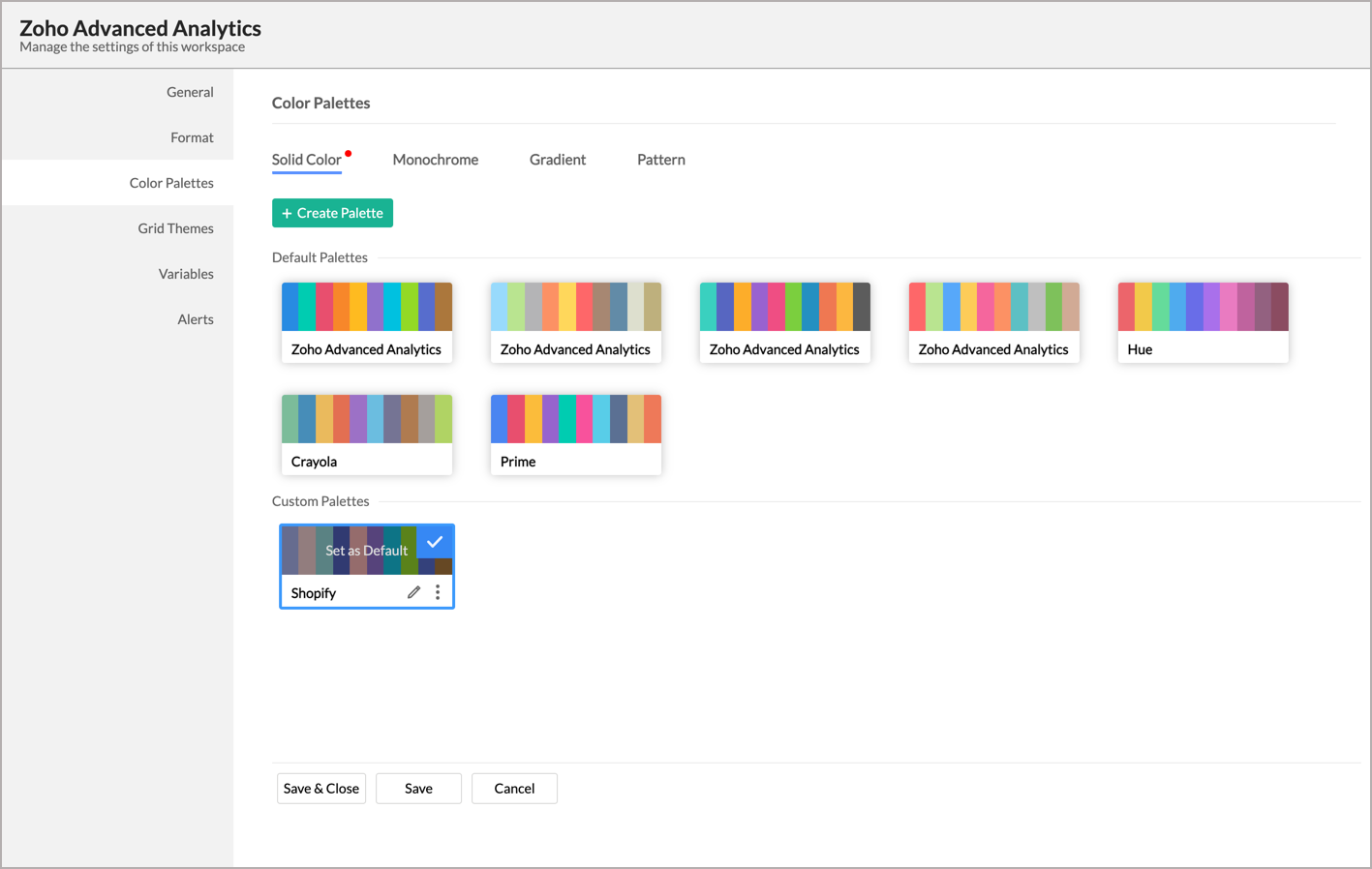Open Grid Themes in the sidebar

pos(175,228)
